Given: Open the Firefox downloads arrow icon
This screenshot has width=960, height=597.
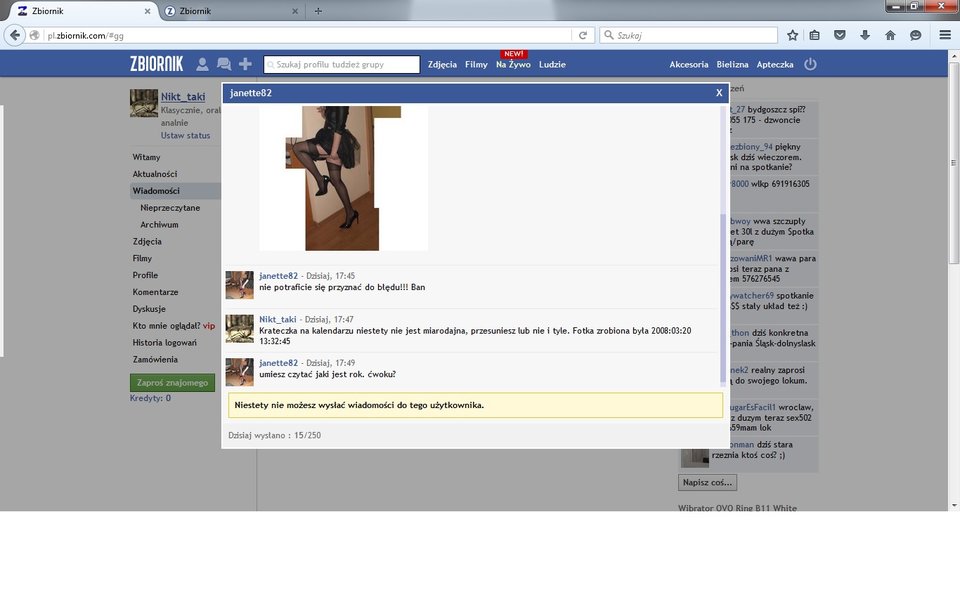Looking at the screenshot, I should pyautogui.click(x=865, y=35).
